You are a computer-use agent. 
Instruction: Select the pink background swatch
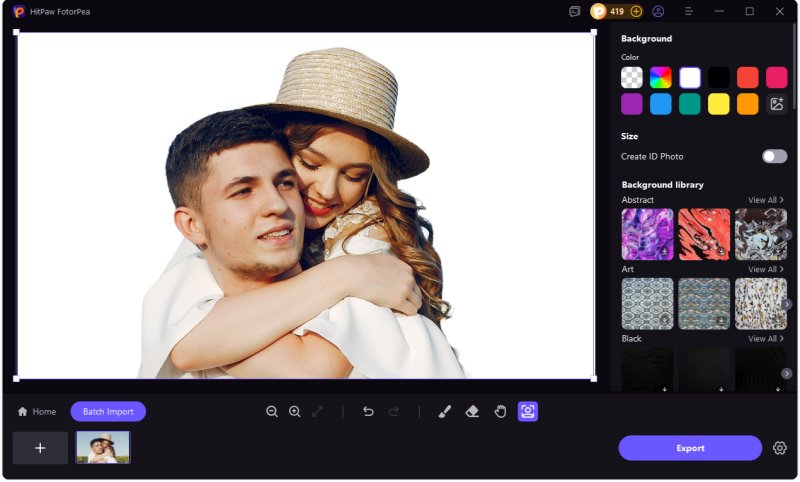point(777,78)
